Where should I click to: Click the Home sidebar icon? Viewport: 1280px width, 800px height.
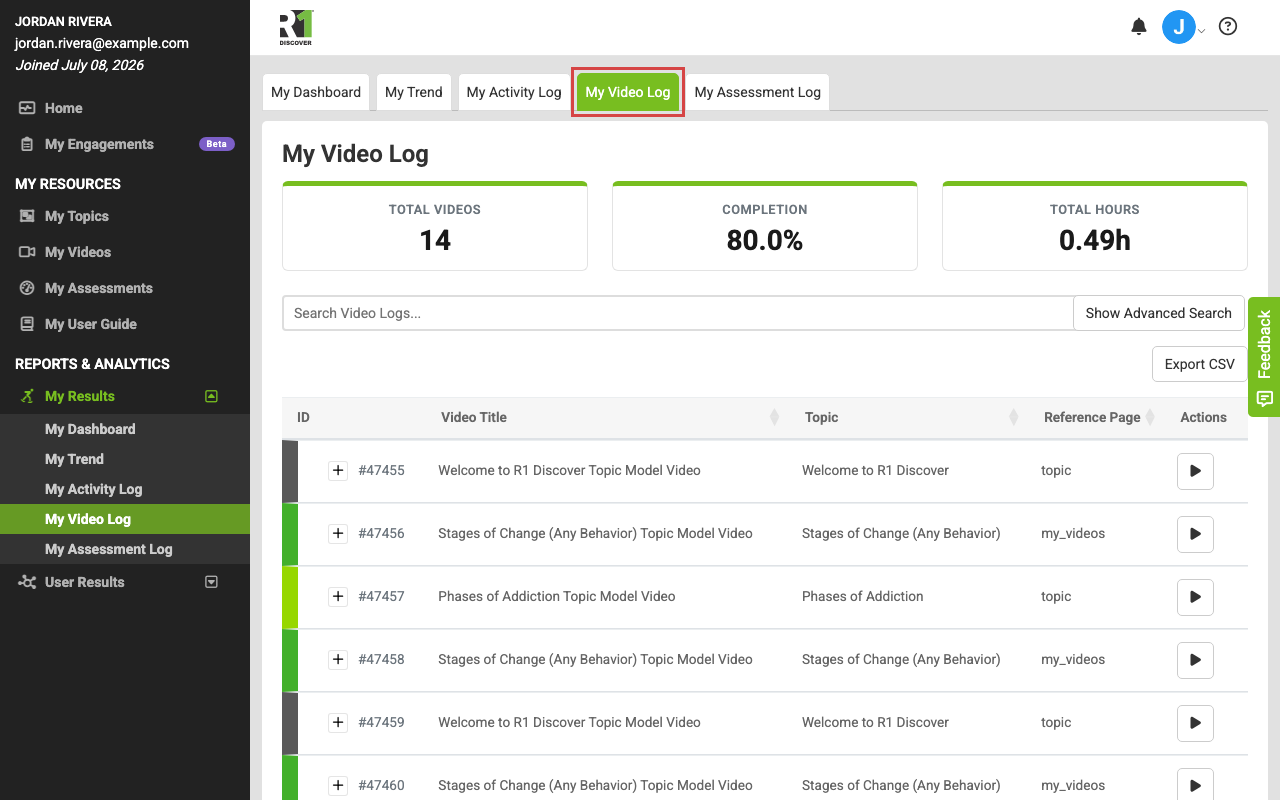tap(27, 108)
